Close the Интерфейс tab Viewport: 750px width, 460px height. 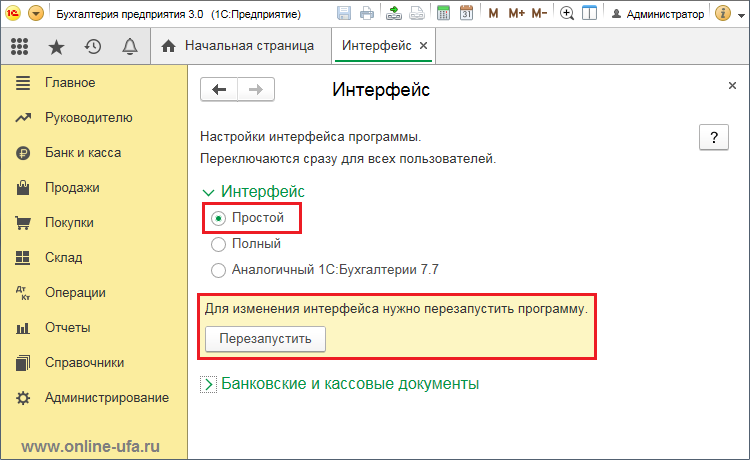point(423,45)
